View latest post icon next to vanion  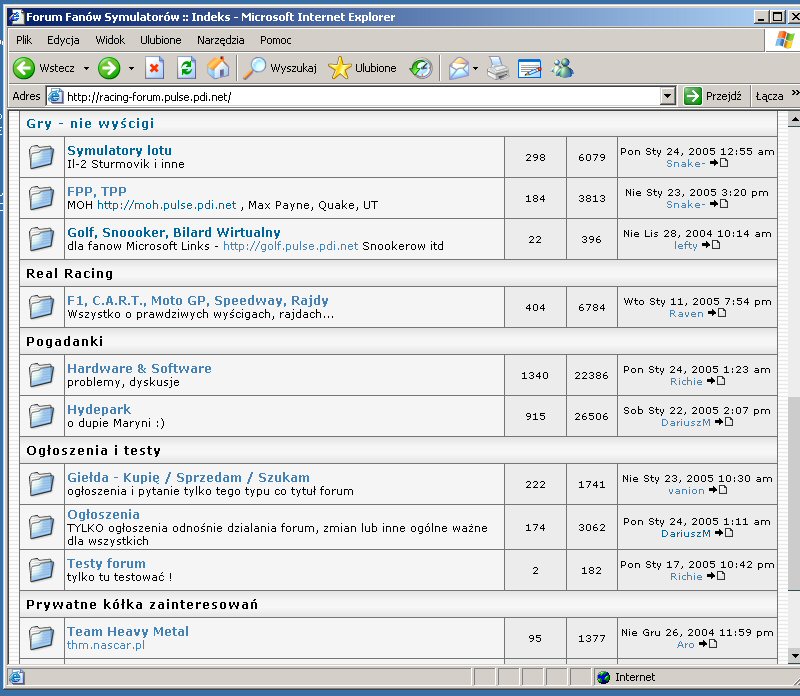718,490
